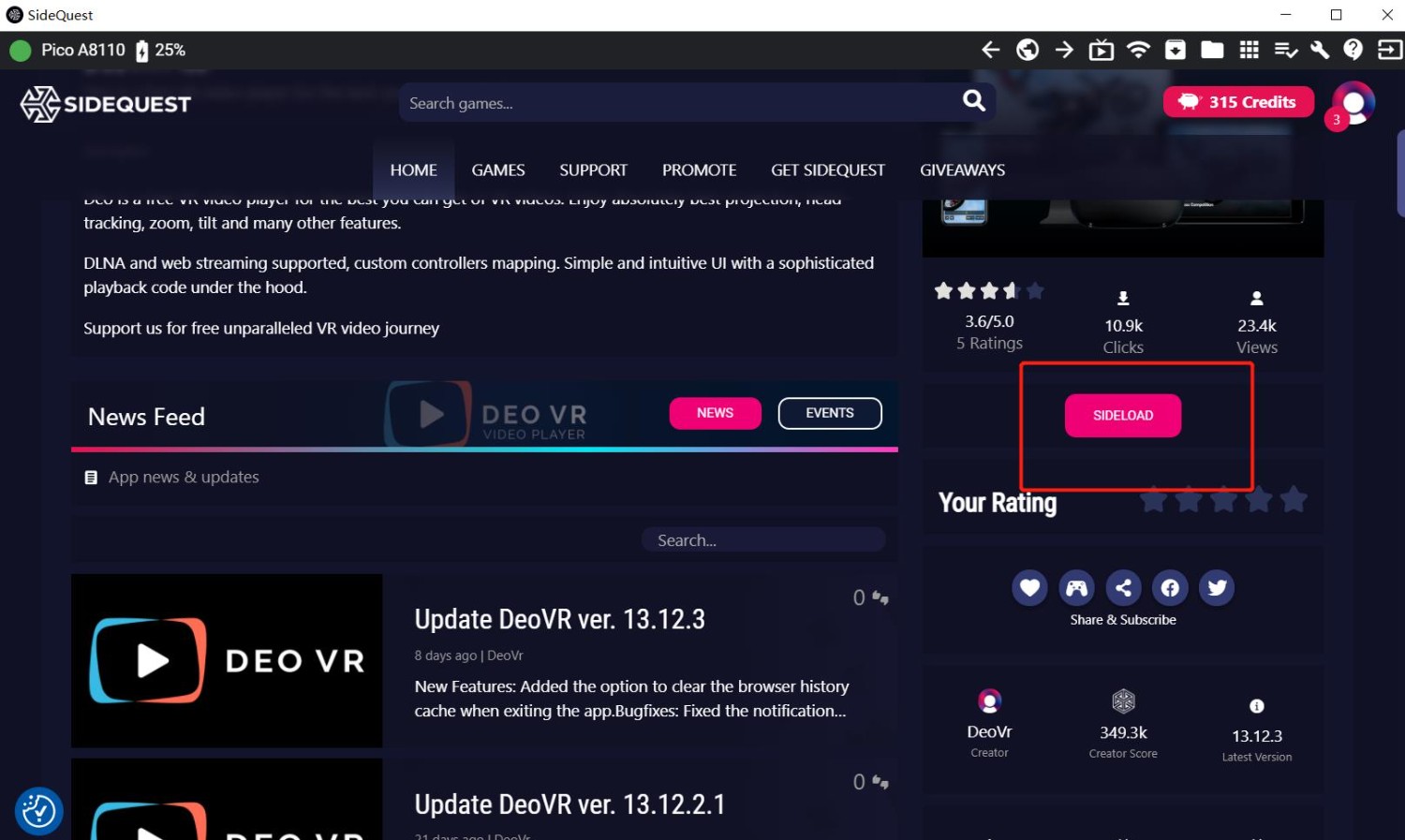Viewport: 1405px width, 840px height.
Task: Click the share icon
Action: click(x=1123, y=588)
